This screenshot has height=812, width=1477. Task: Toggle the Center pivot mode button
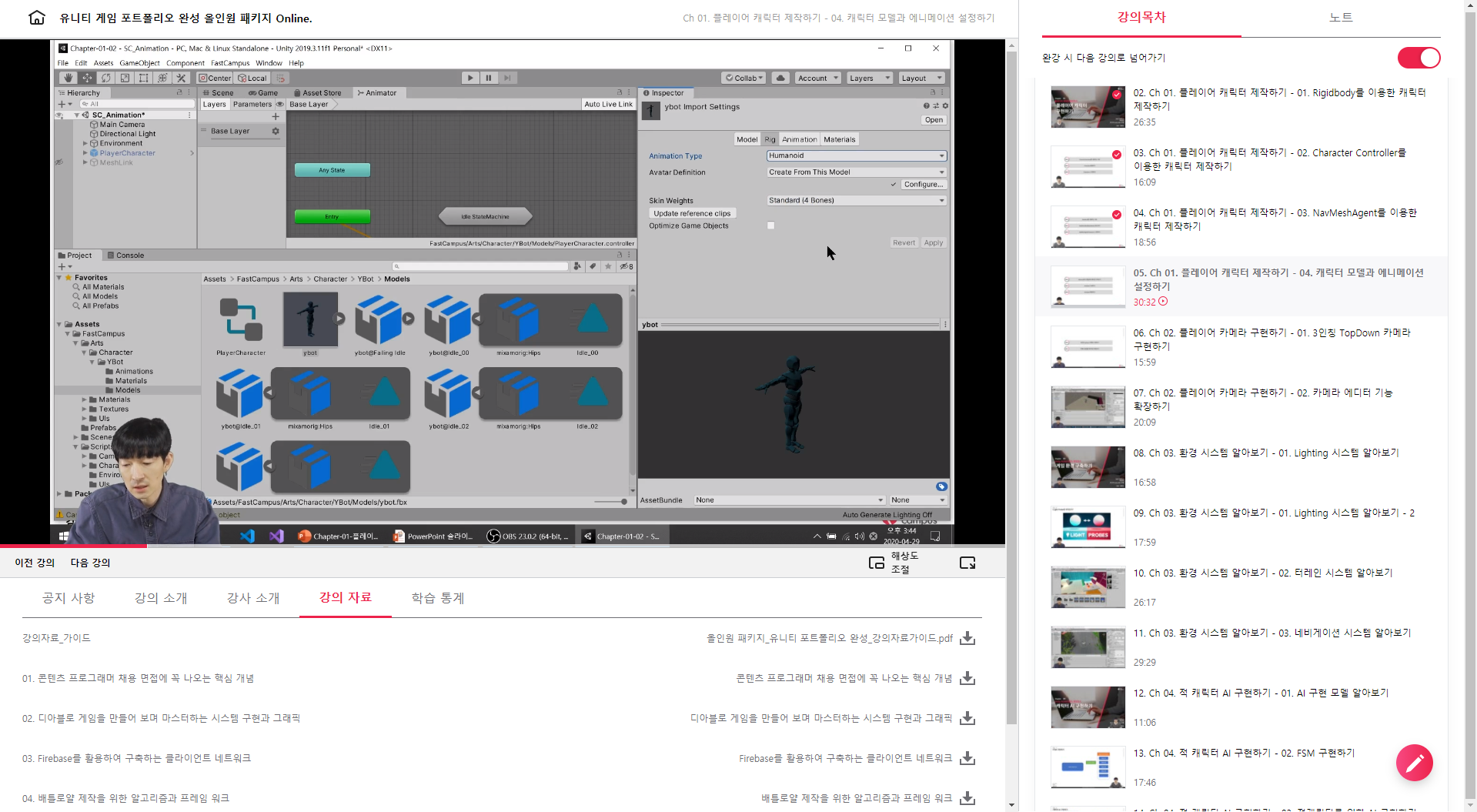[215, 78]
